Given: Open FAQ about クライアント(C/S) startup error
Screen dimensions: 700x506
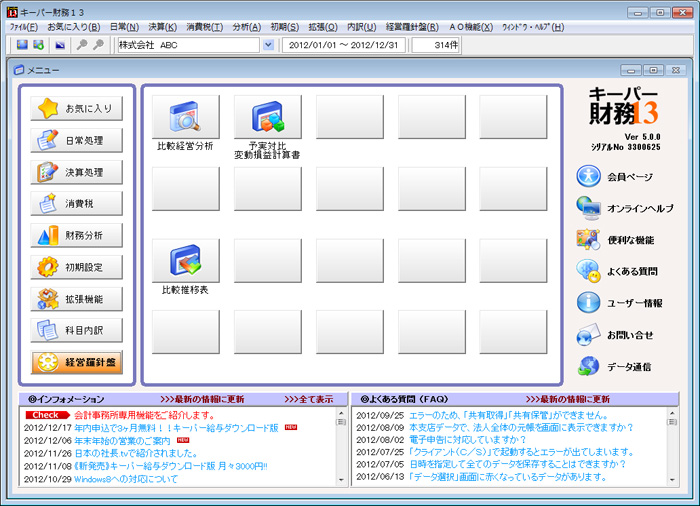Looking at the screenshot, I should (x=522, y=452).
